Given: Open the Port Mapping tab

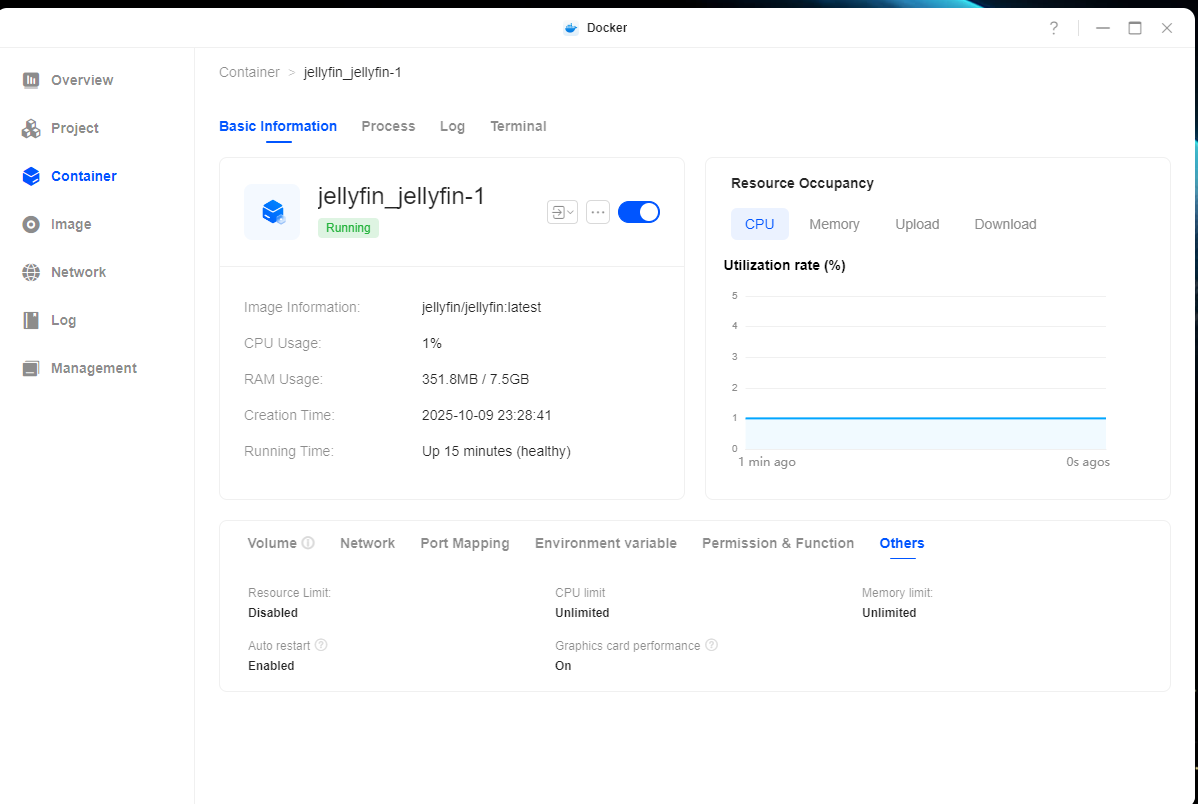Looking at the screenshot, I should point(464,543).
